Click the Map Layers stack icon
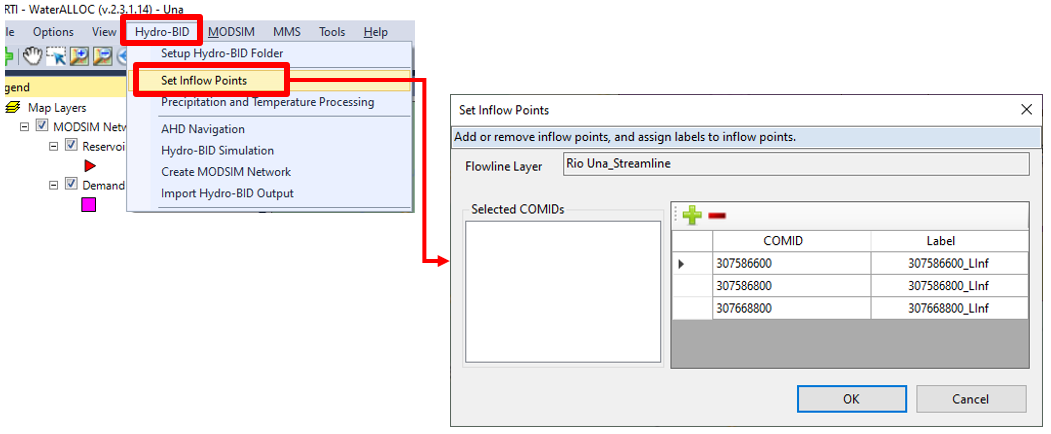 (14, 107)
